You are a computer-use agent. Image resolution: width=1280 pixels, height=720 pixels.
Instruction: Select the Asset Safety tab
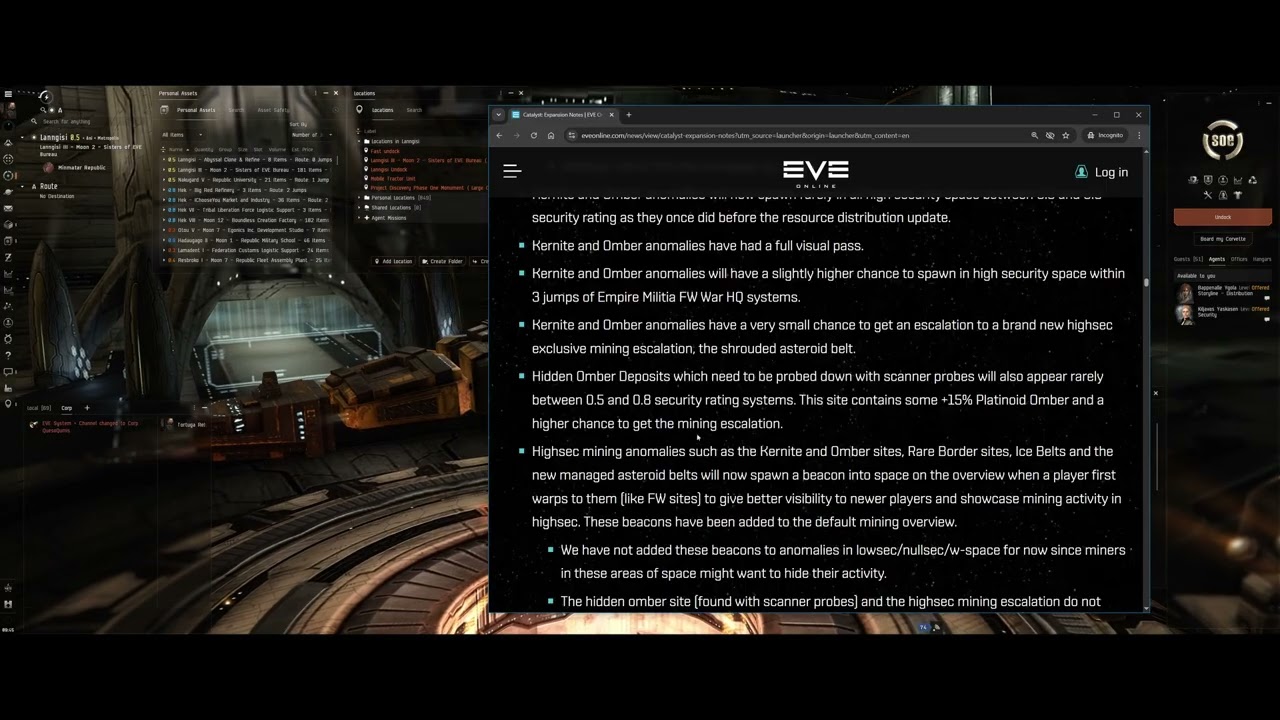[x=273, y=110]
